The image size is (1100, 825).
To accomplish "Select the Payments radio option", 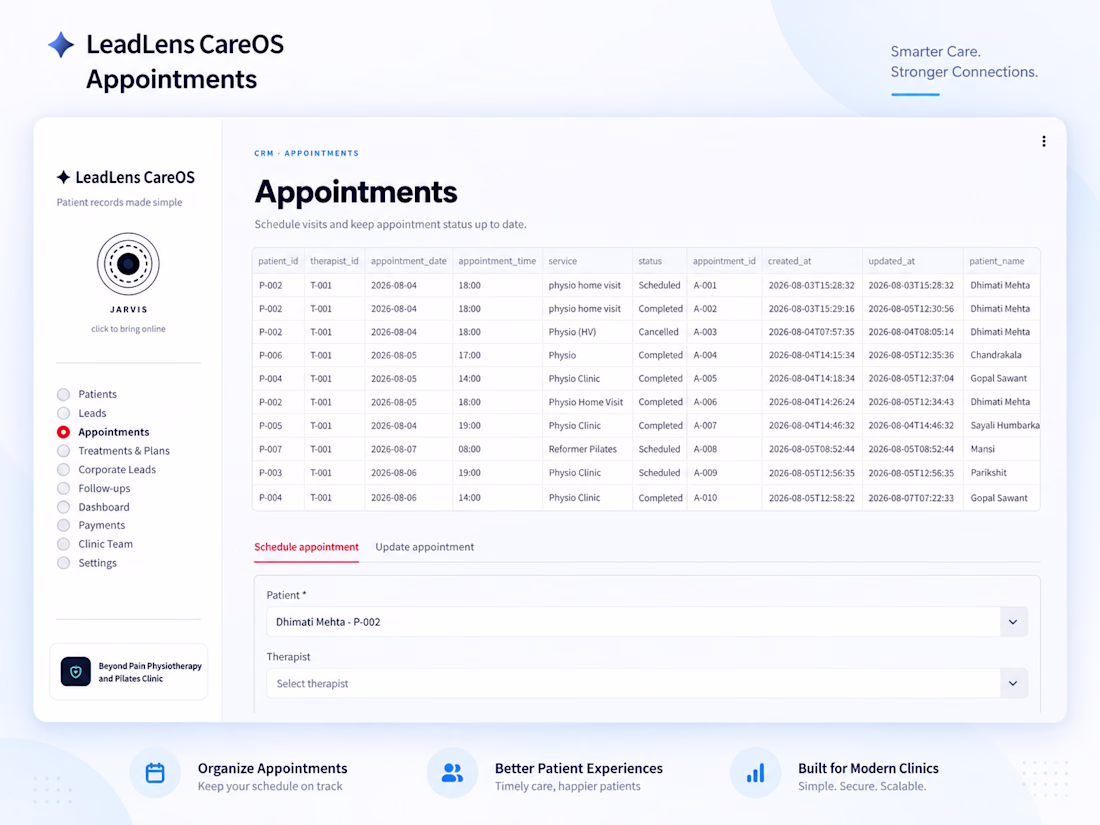I will pyautogui.click(x=63, y=525).
